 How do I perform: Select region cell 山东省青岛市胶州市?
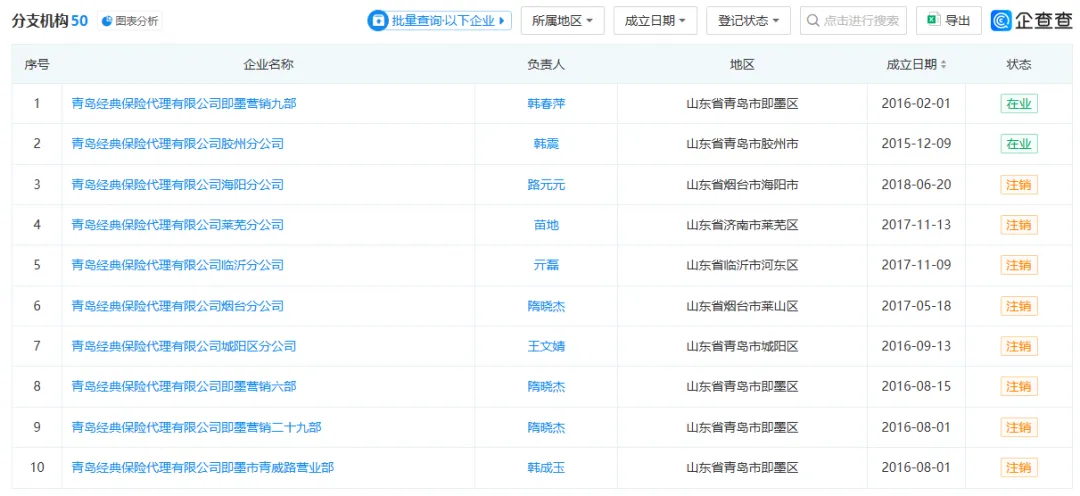(742, 144)
